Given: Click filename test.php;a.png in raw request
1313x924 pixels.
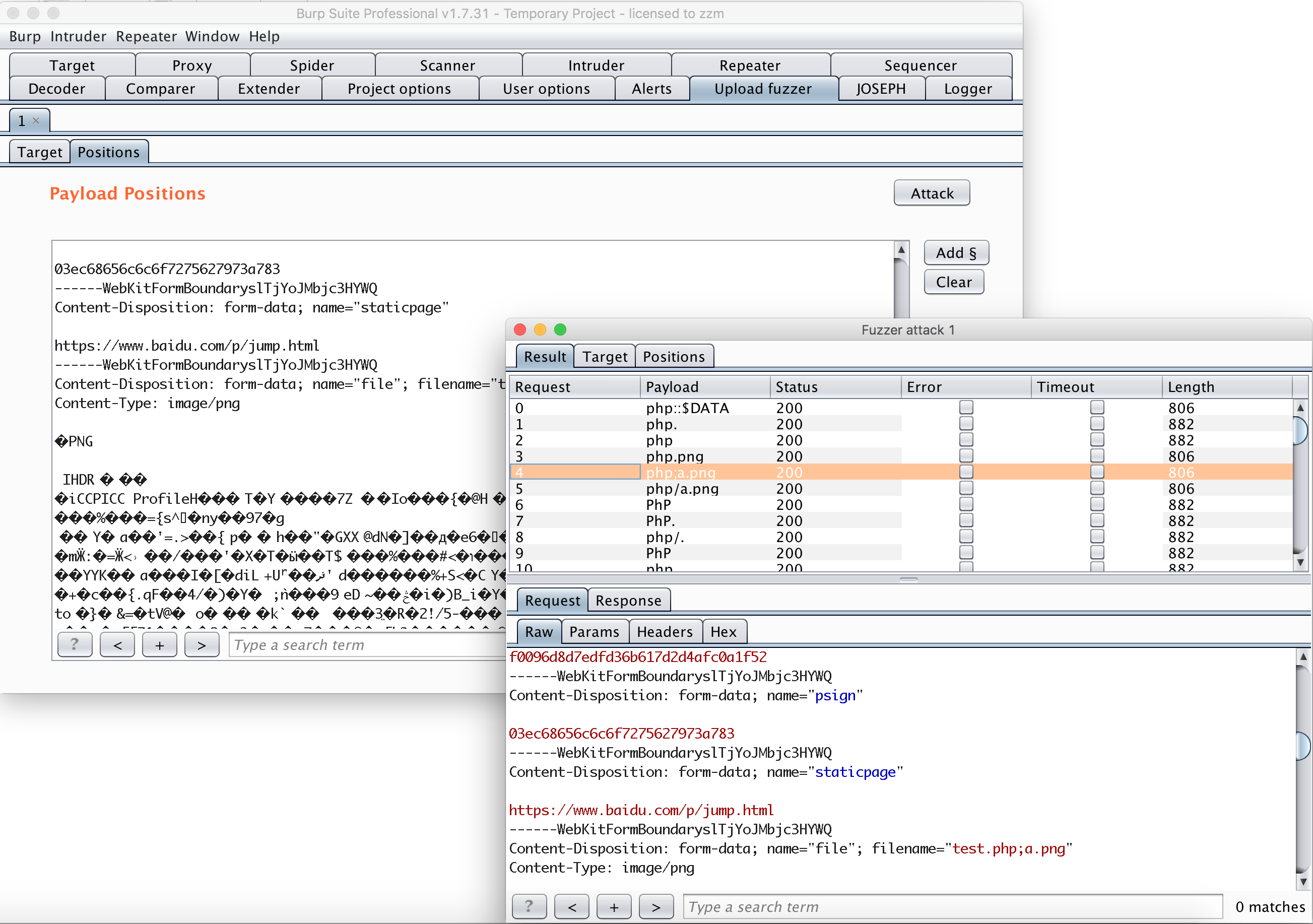Looking at the screenshot, I should [x=1009, y=848].
